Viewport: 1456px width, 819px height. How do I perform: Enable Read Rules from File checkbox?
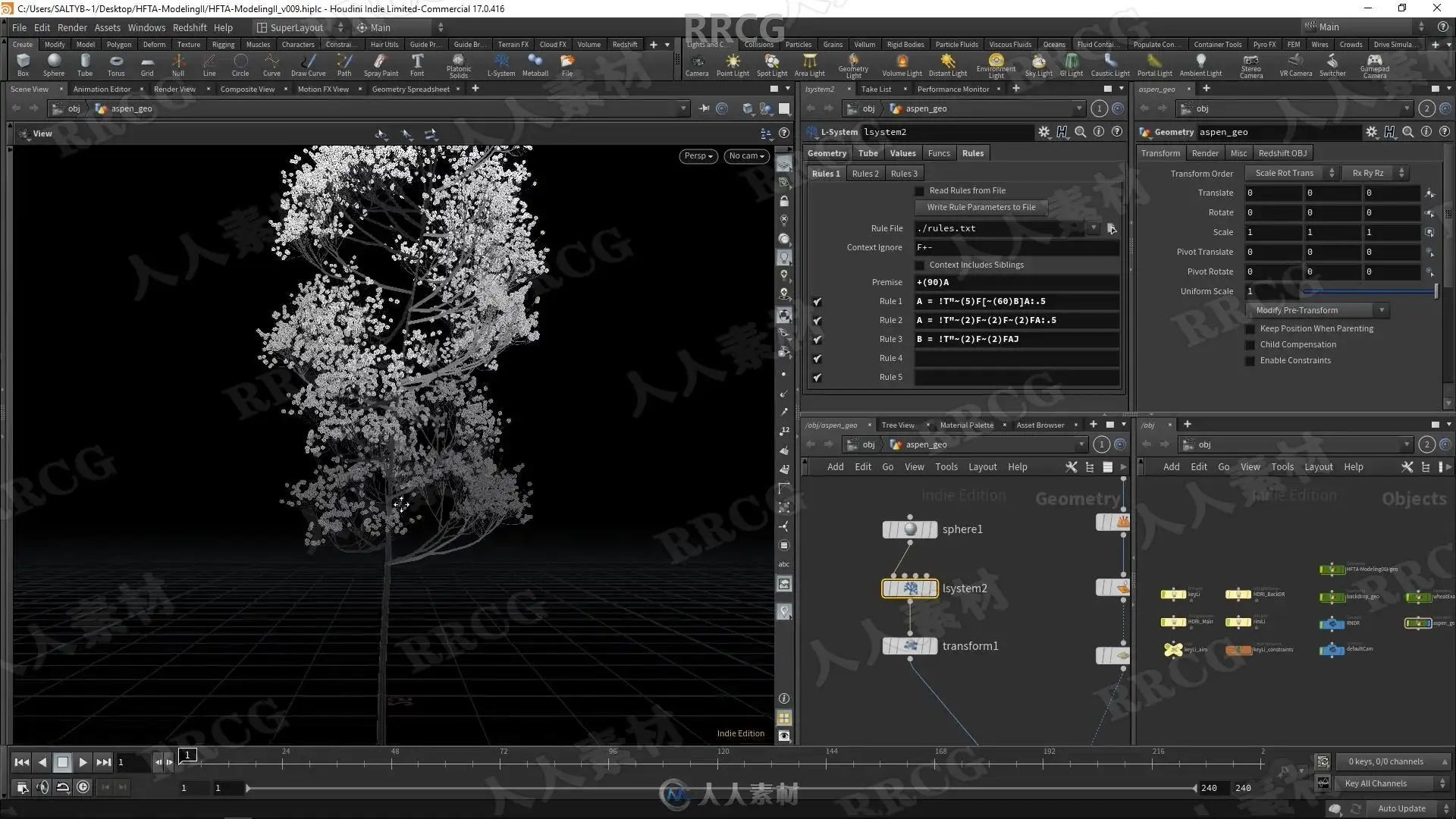click(920, 191)
